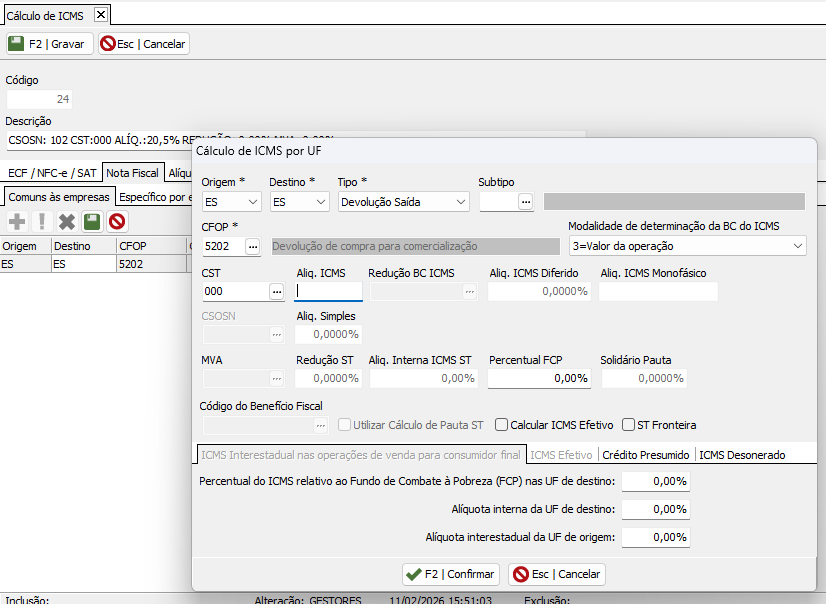826x604 pixels.
Task: Switch to the ICMS Desonerado tab
Action: tap(742, 455)
